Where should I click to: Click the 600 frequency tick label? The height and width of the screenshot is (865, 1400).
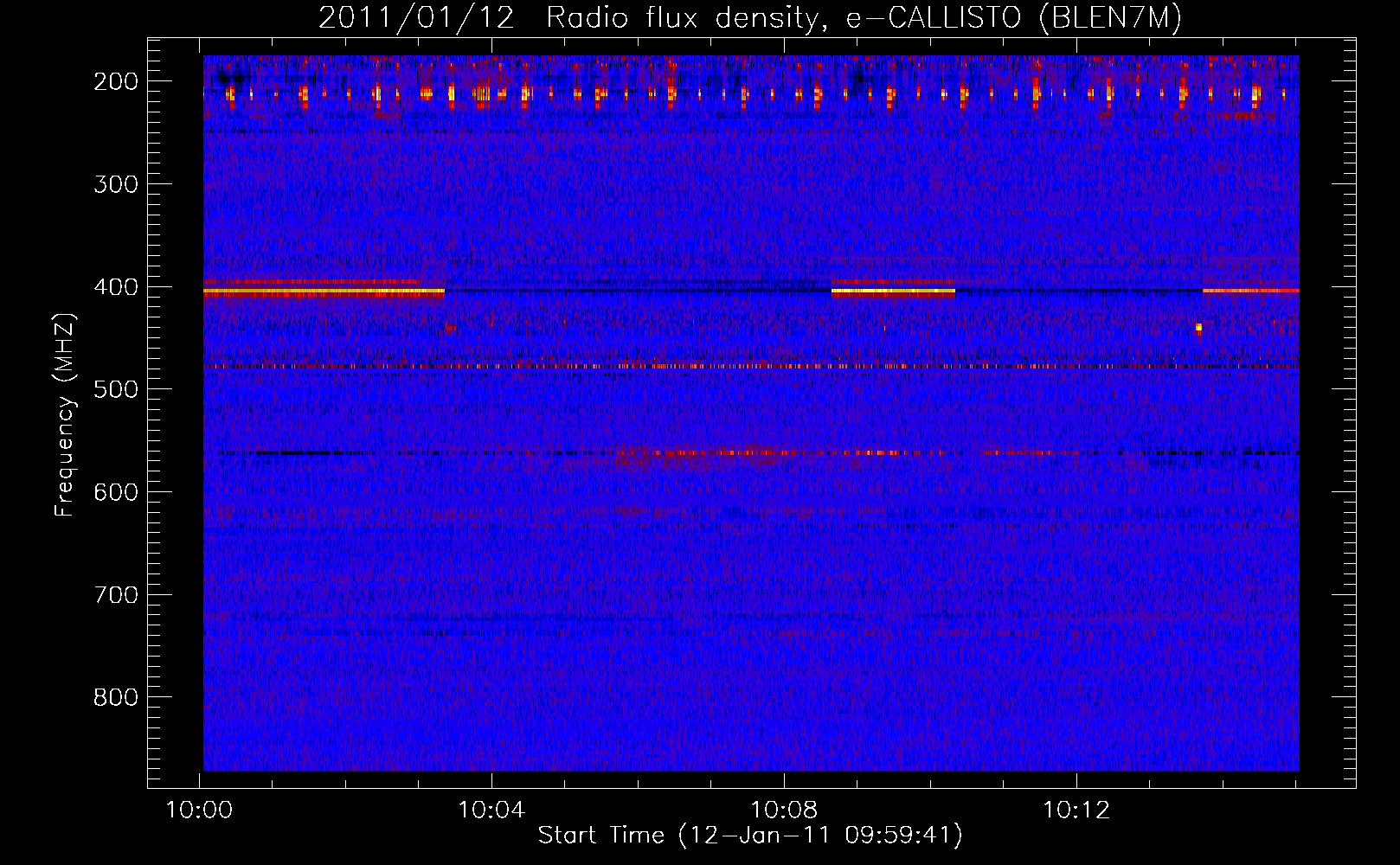click(115, 492)
